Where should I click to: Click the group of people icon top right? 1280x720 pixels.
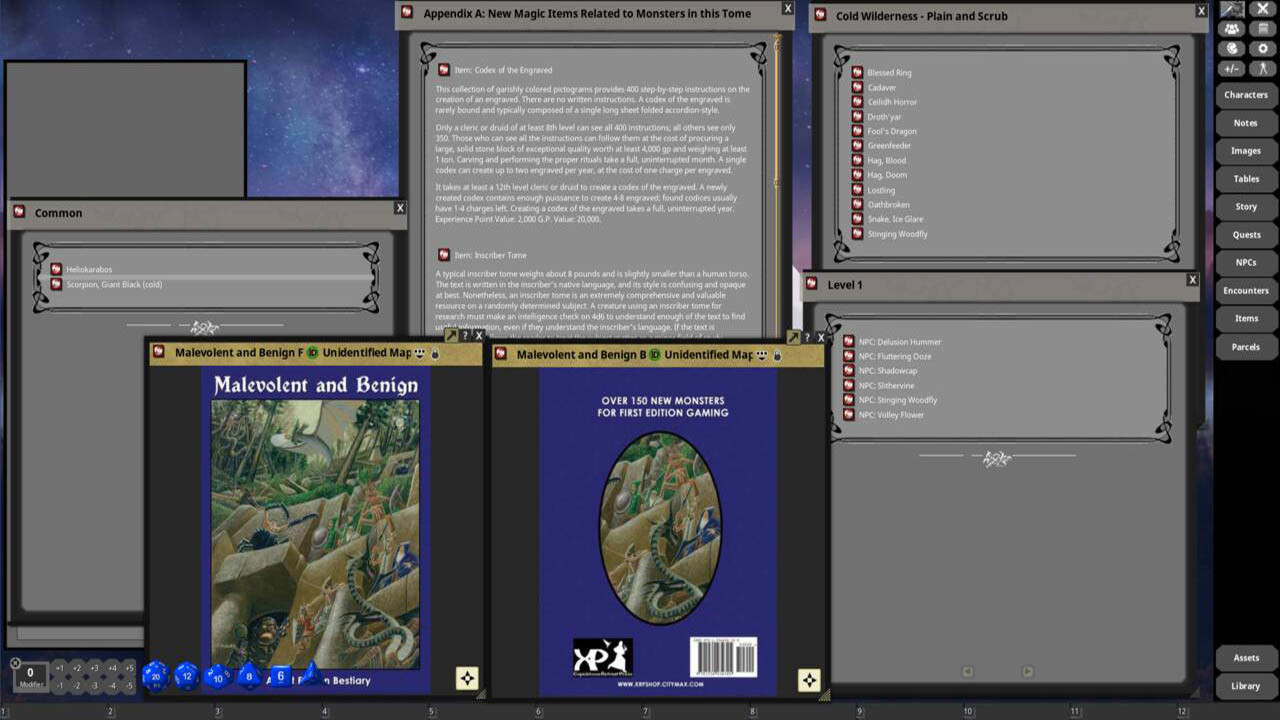point(1231,28)
